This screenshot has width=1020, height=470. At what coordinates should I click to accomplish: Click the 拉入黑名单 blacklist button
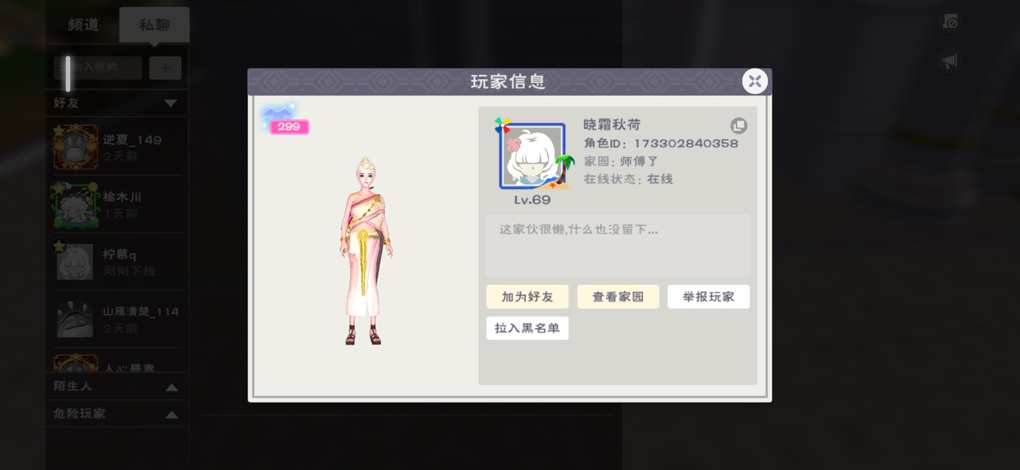[527, 328]
